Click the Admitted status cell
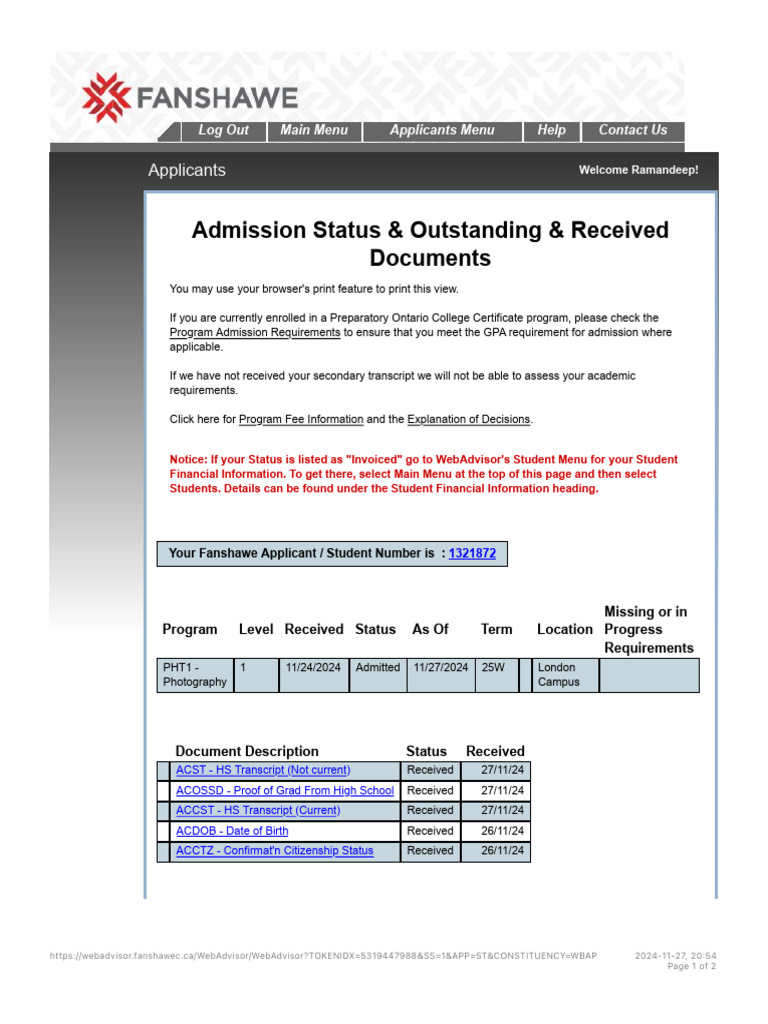Viewport: 768px width, 1024px height. 377,675
